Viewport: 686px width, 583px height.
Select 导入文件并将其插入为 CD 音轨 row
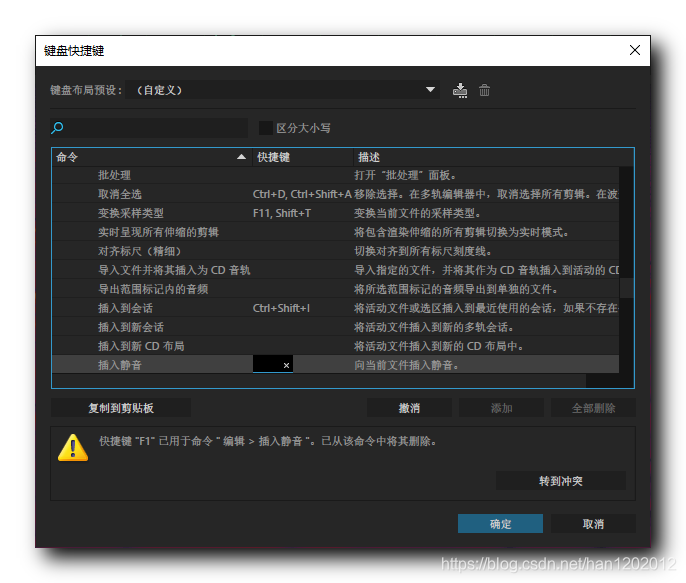coord(335,270)
